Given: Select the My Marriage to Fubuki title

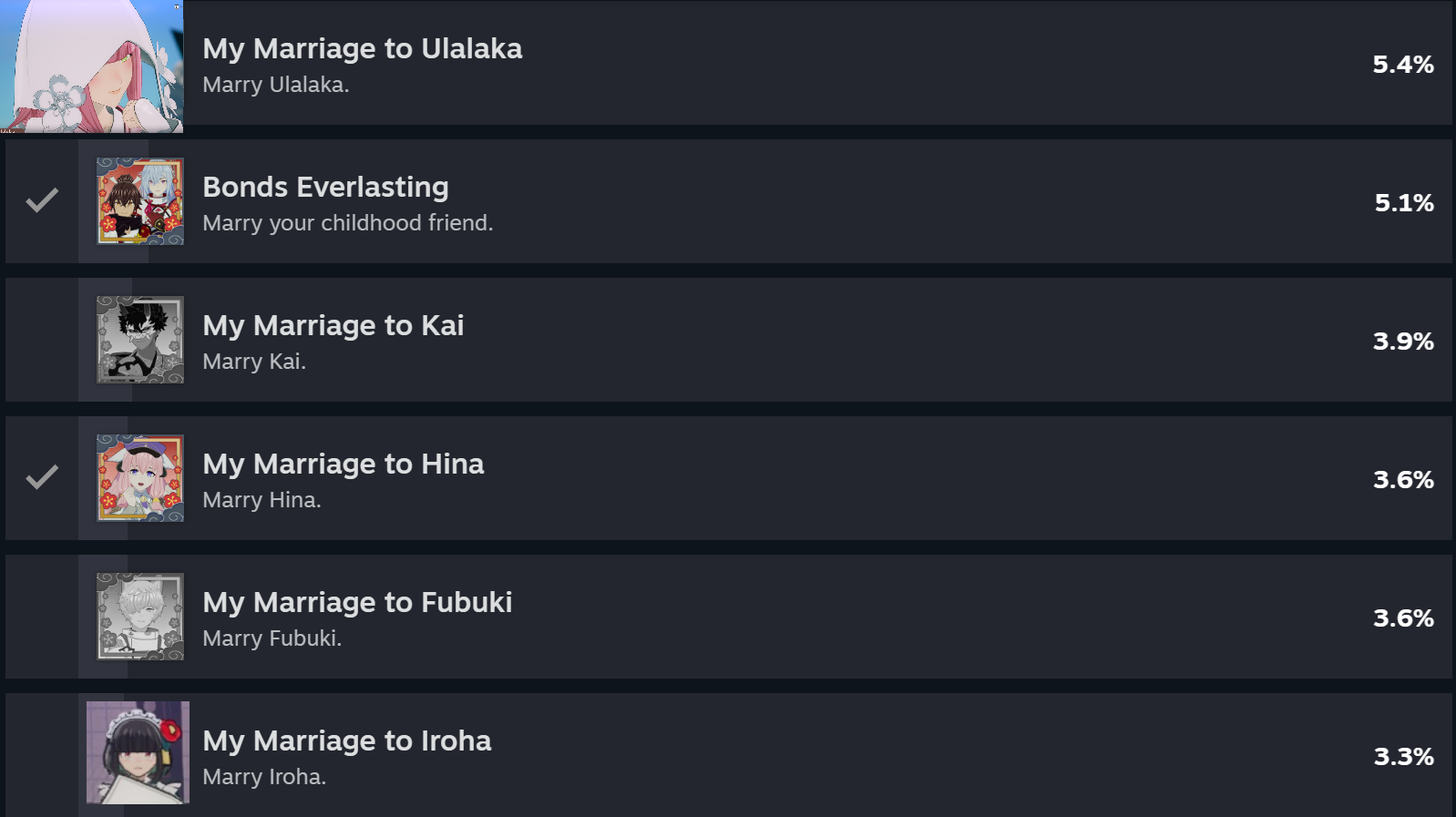Looking at the screenshot, I should (x=357, y=602).
